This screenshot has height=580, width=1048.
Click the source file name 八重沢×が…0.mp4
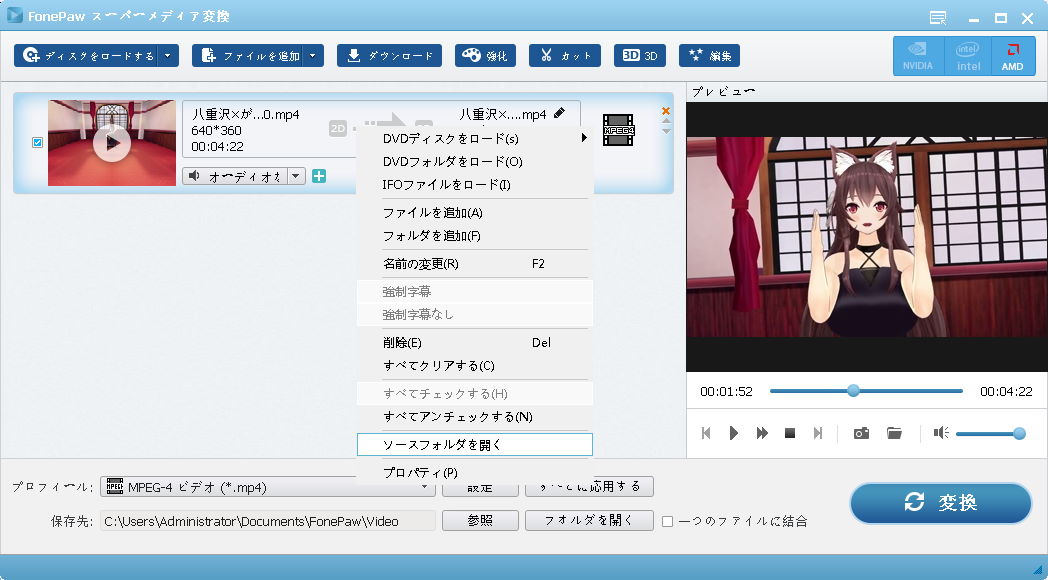pyautogui.click(x=245, y=115)
